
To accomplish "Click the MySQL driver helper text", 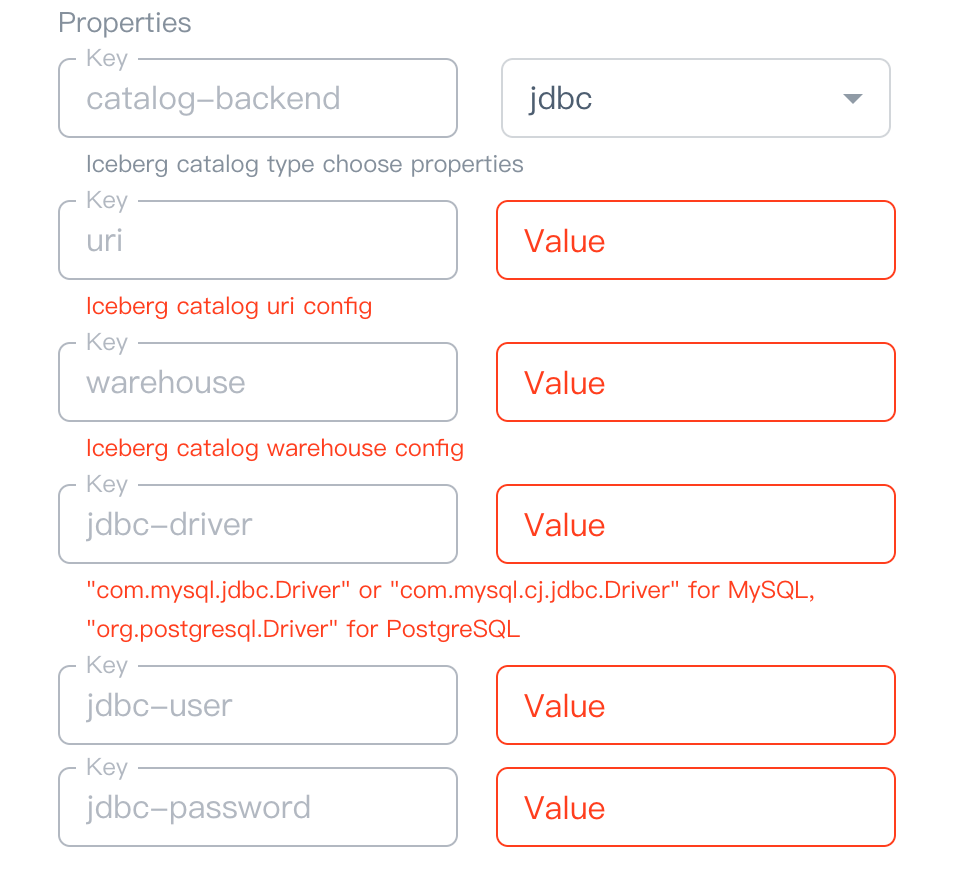I will coord(450,590).
